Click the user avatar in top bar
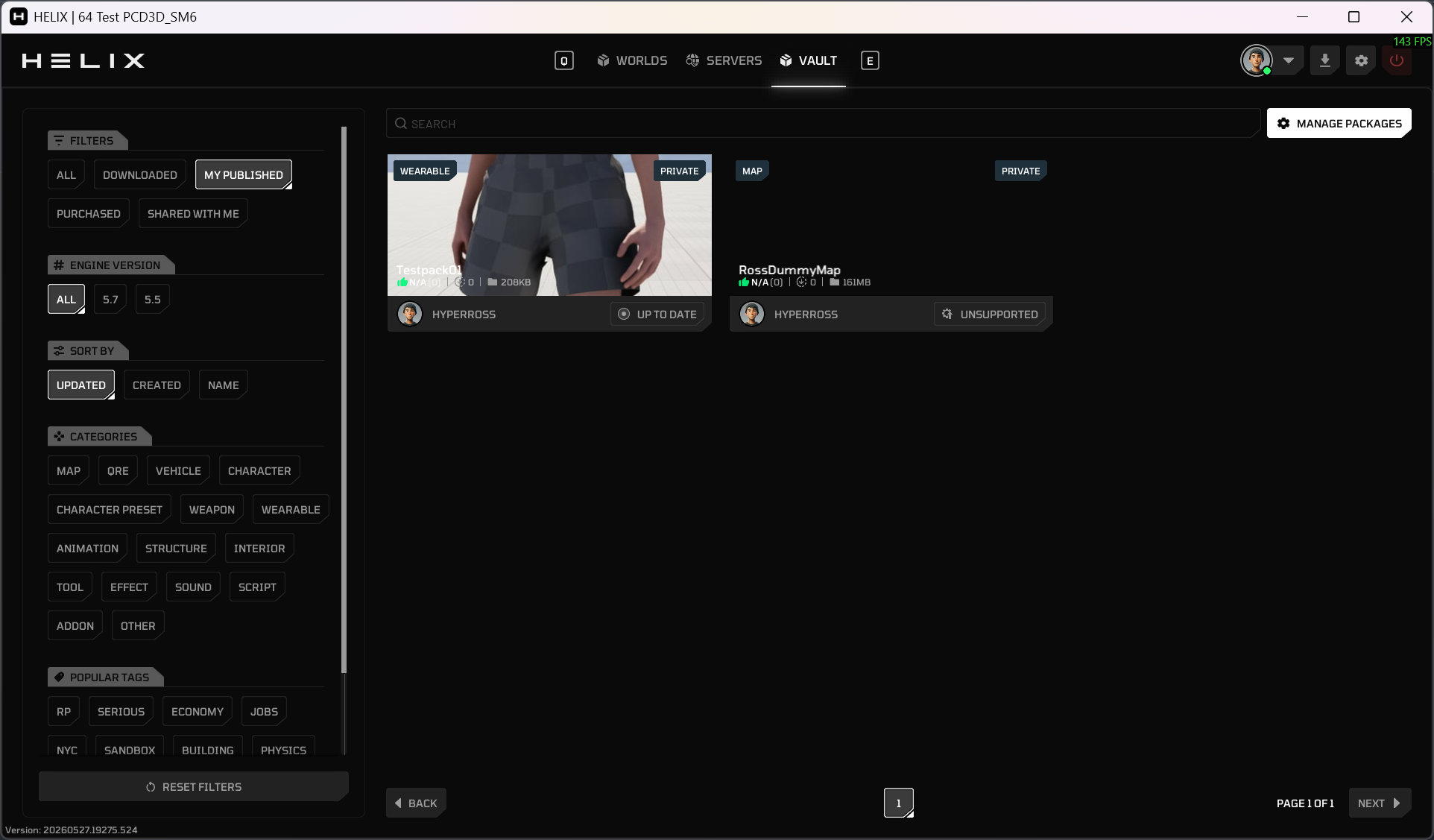Image resolution: width=1434 pixels, height=840 pixels. (x=1256, y=60)
